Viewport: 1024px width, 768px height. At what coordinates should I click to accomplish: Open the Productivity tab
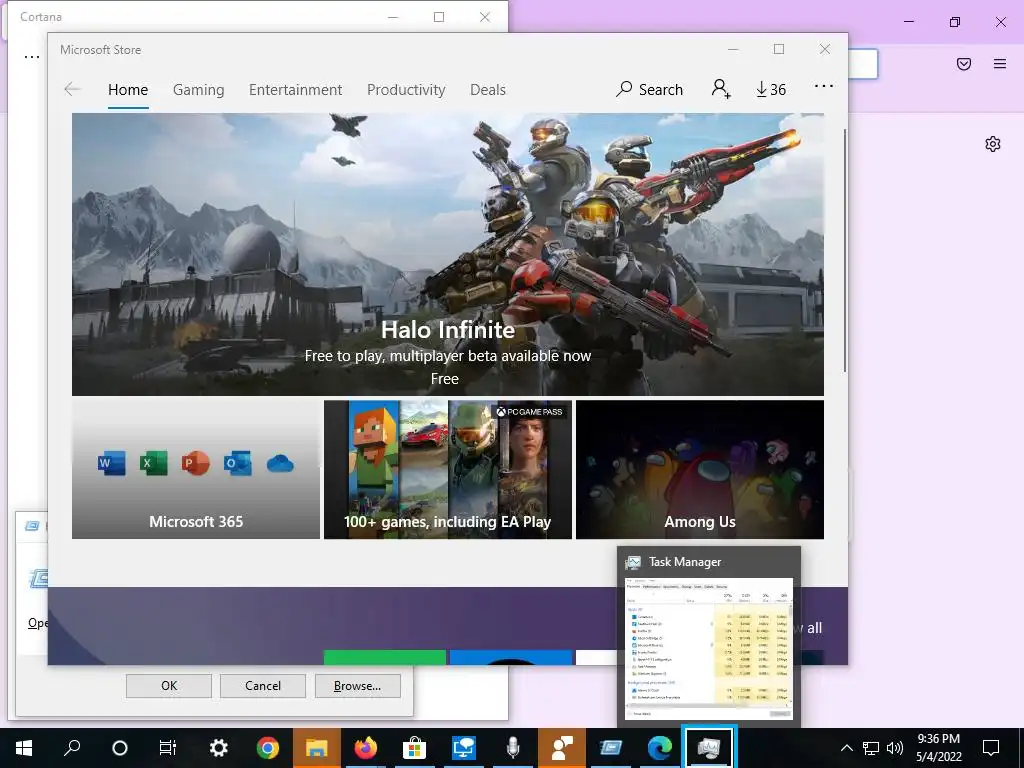point(406,89)
